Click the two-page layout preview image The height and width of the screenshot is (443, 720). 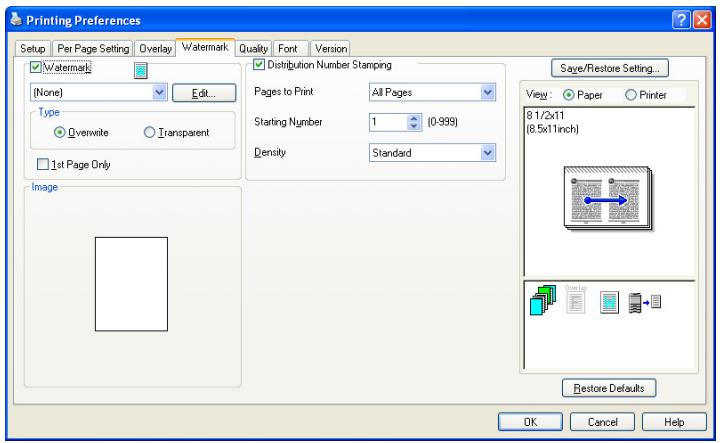[608, 198]
